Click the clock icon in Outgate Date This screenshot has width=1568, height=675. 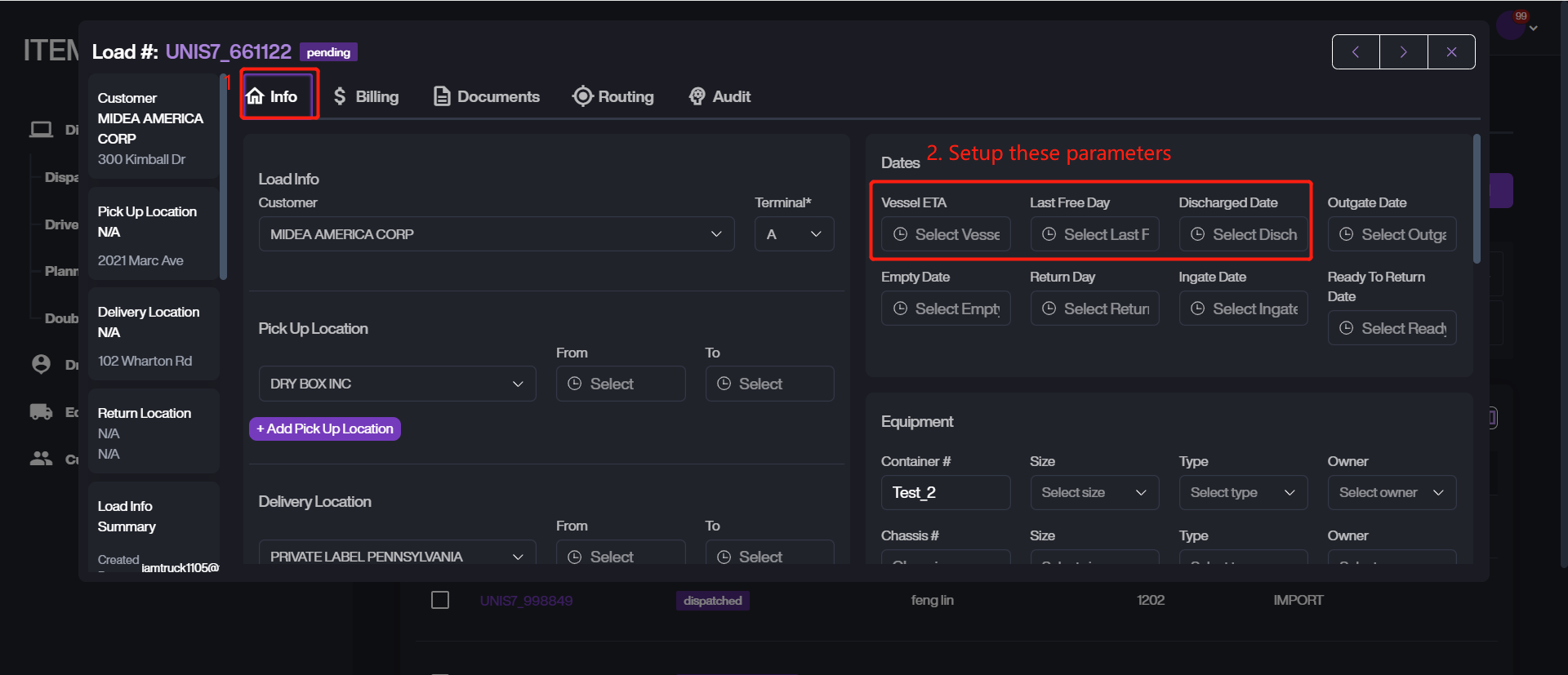(x=1346, y=234)
